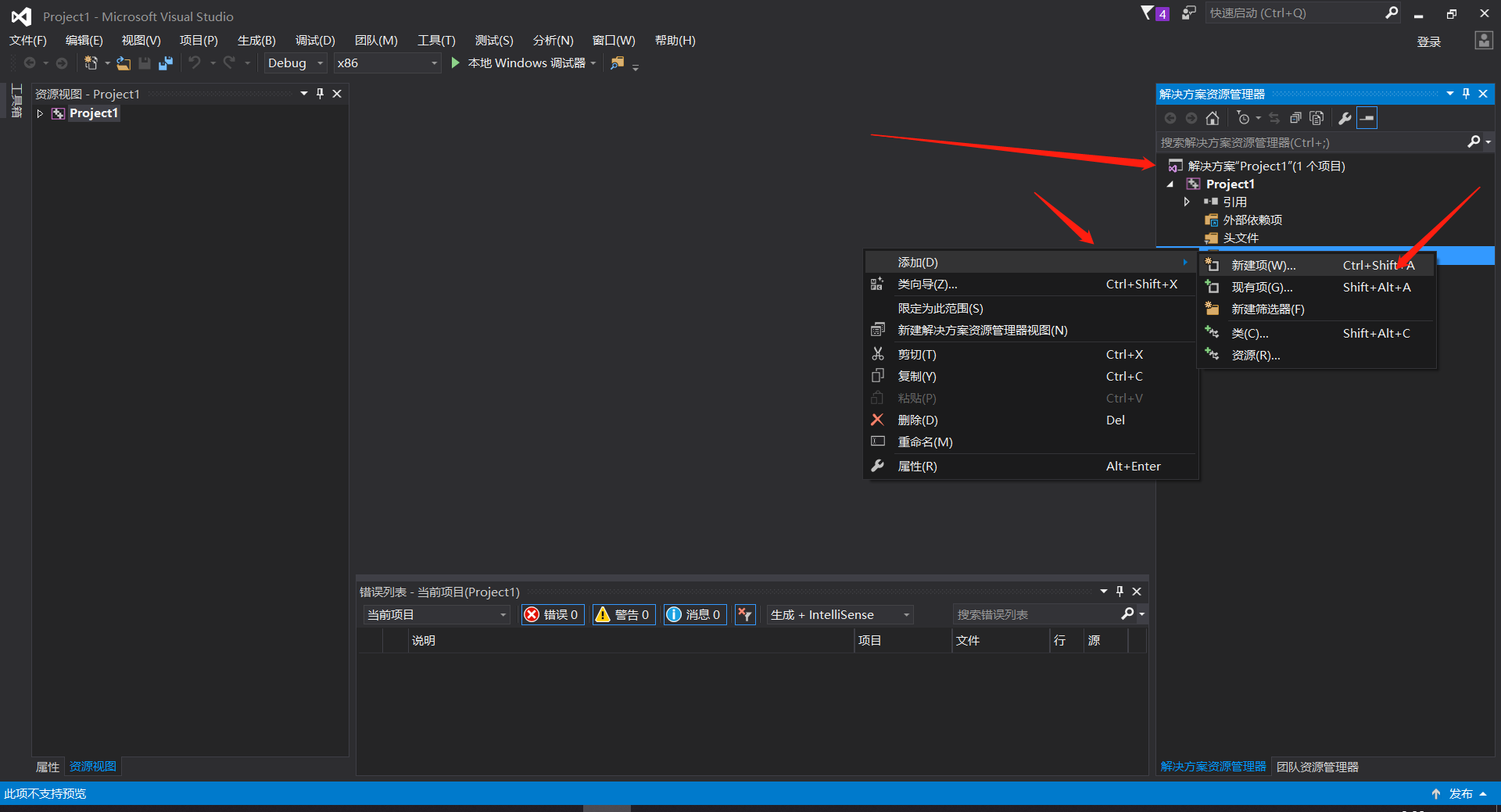The height and width of the screenshot is (812, 1501).
Task: Choose 资源(R)... from the submenu
Action: click(1317, 355)
